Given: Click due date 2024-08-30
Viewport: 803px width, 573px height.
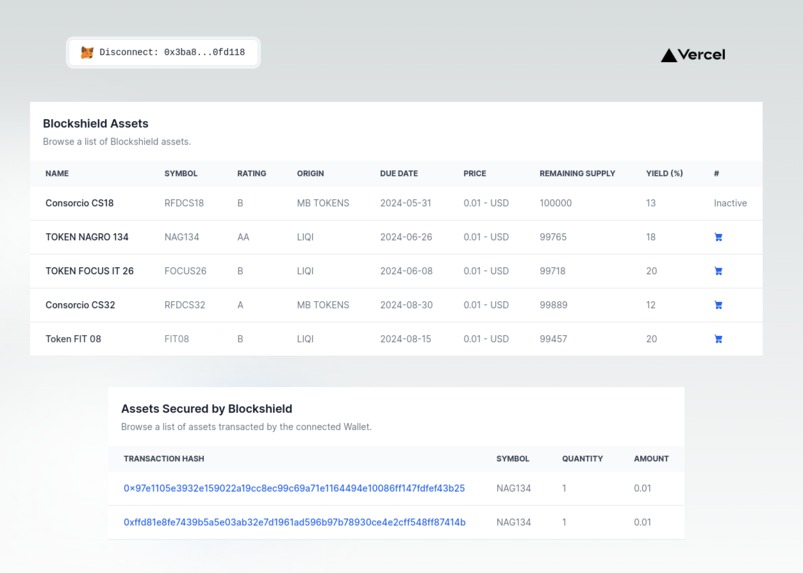Looking at the screenshot, I should coord(406,305).
